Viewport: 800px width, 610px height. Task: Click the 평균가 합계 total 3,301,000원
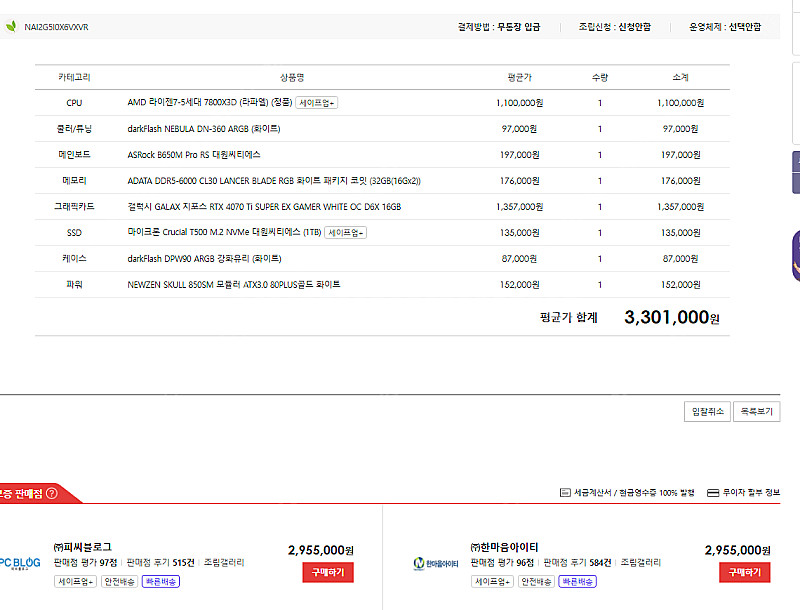coord(671,317)
